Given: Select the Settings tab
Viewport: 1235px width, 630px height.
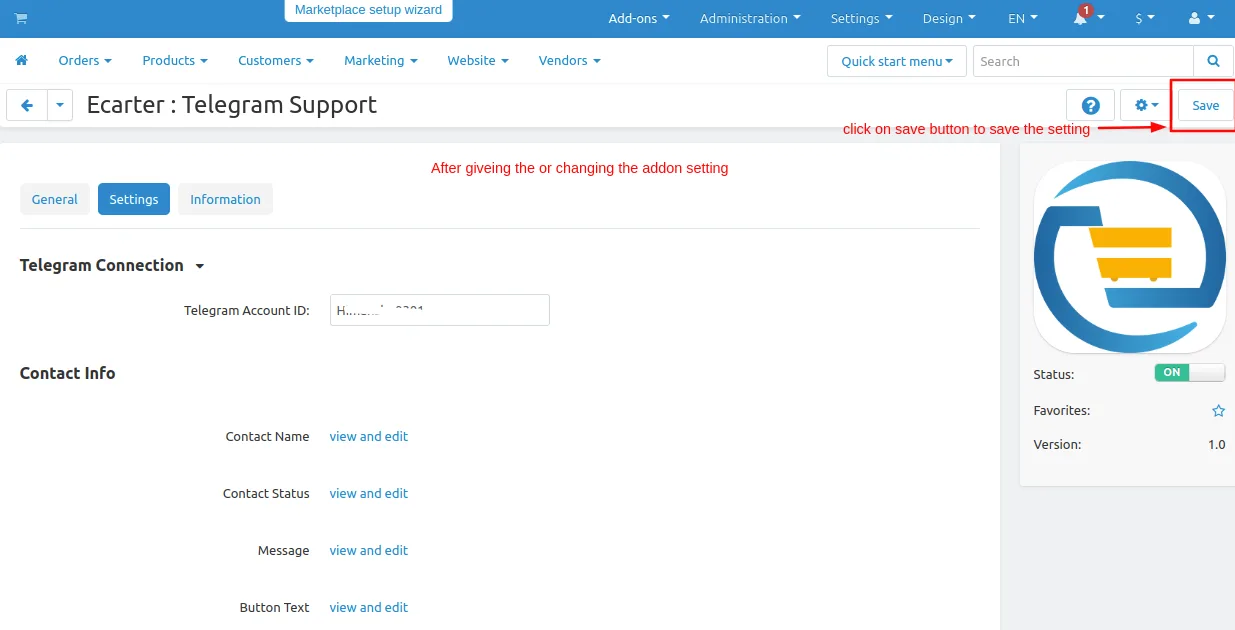Looking at the screenshot, I should coord(134,199).
